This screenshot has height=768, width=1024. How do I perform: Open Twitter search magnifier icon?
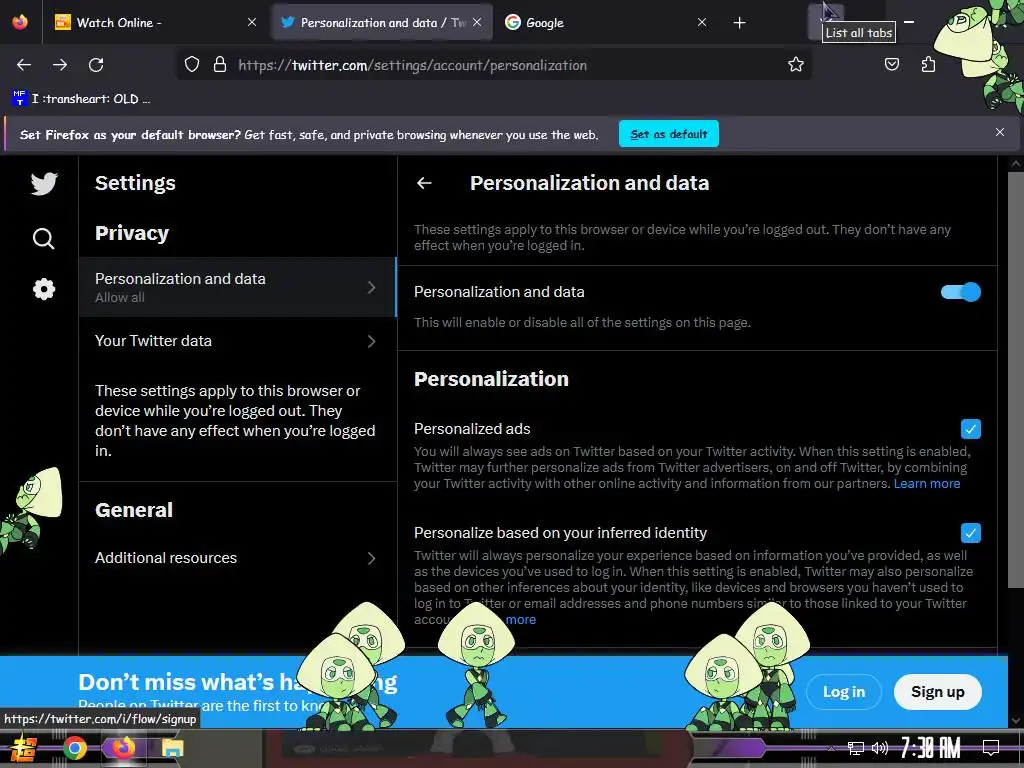43,238
